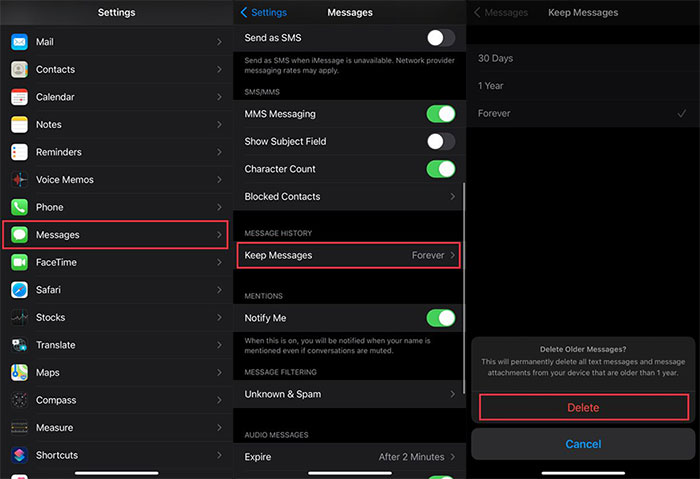Select the Forever option
Screen dimensions: 700x479
pyautogui.click(x=583, y=113)
